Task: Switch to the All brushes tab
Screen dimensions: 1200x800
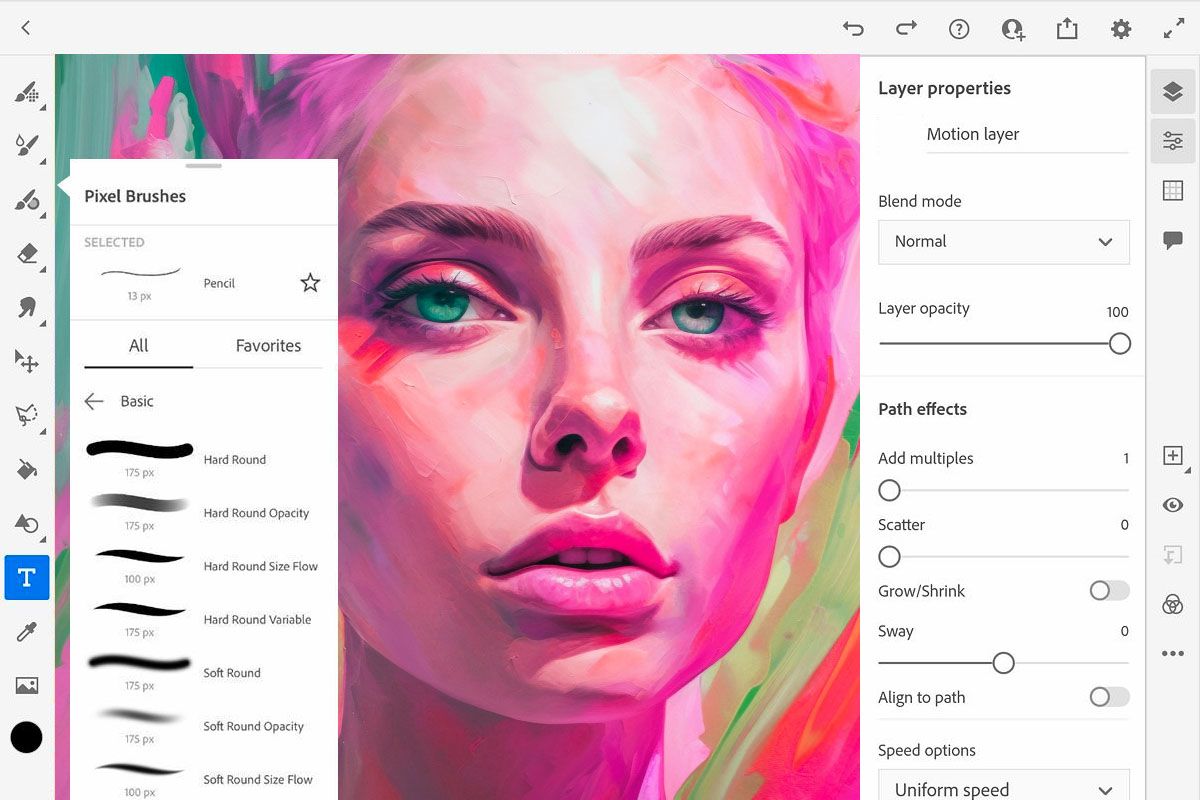Action: click(137, 345)
